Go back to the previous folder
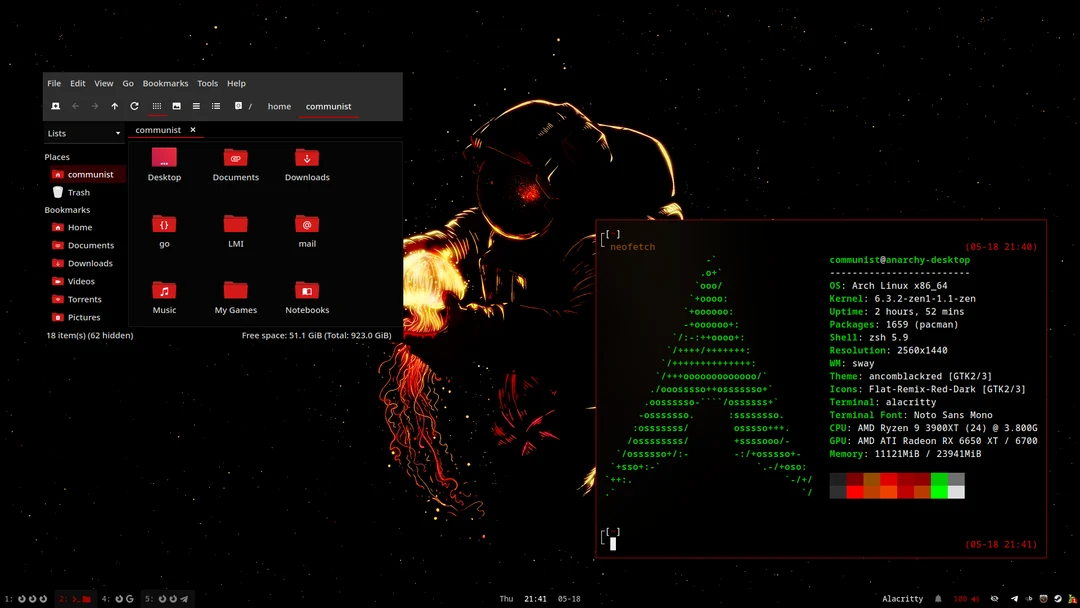 (x=75, y=106)
